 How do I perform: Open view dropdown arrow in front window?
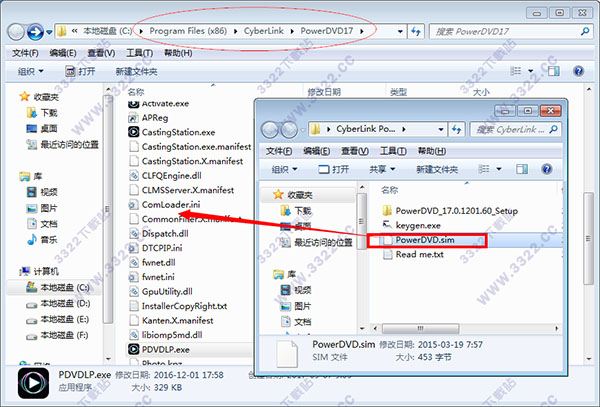499,169
